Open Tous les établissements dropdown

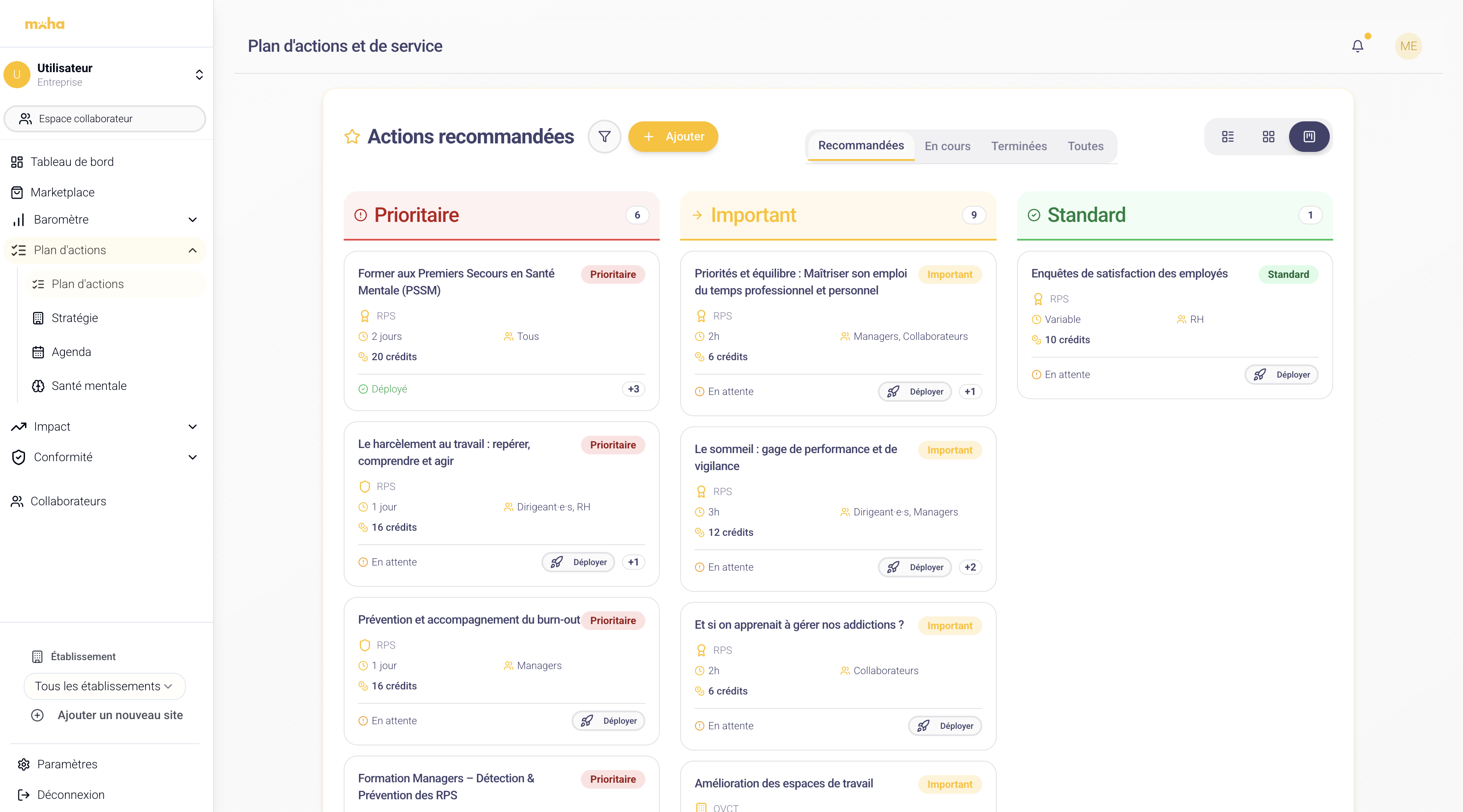pyautogui.click(x=104, y=686)
